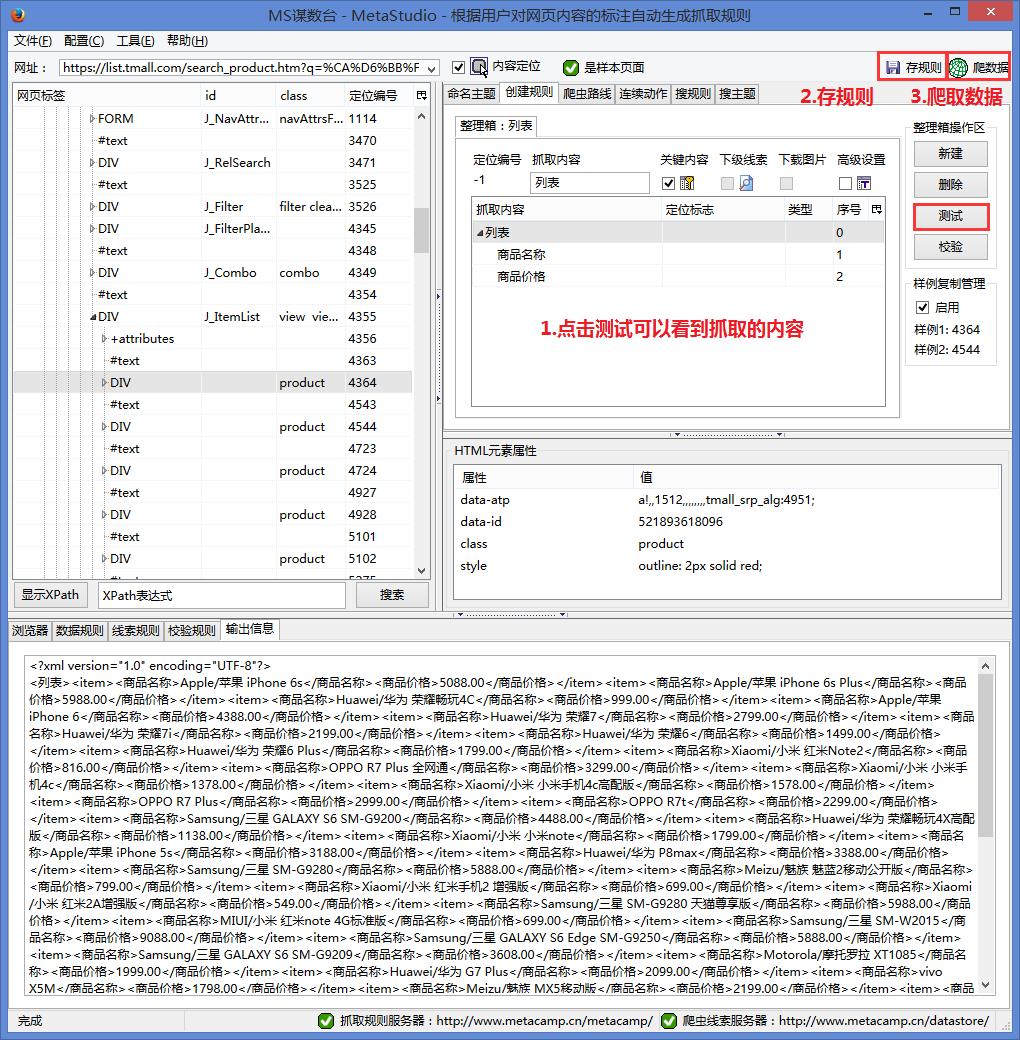
Task: Expand the product DIV numbered 4544
Action: point(104,426)
